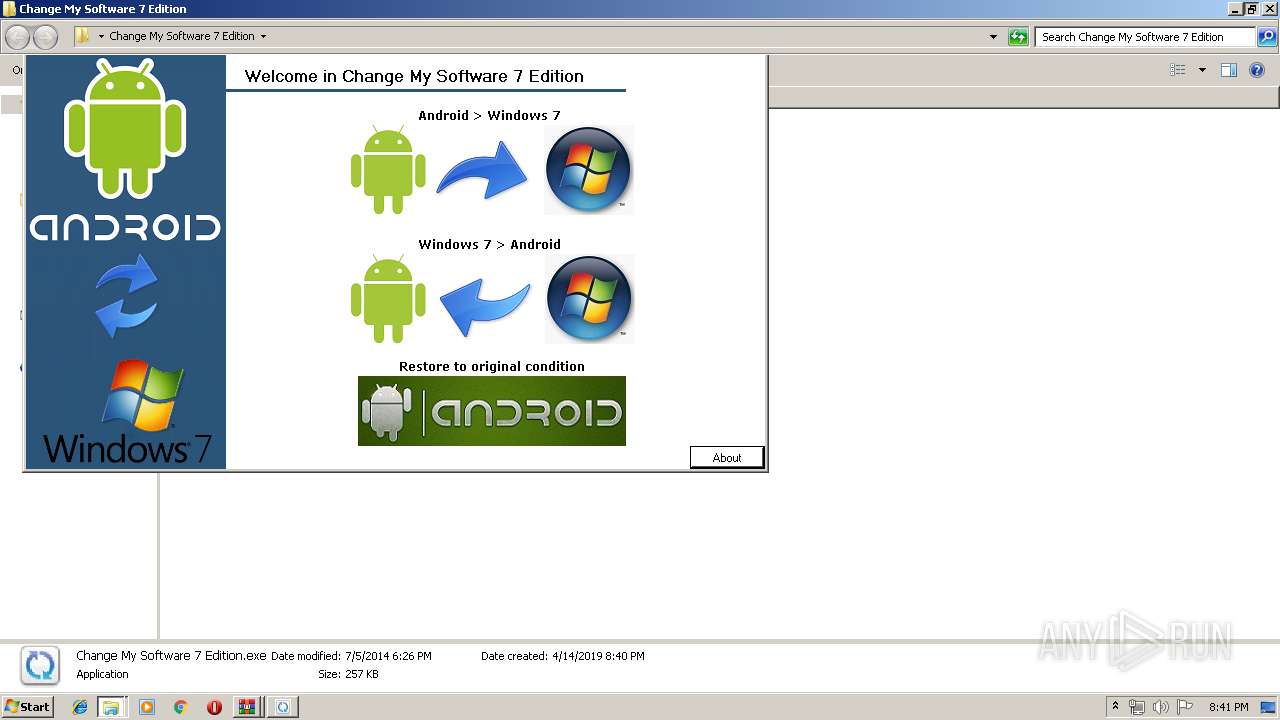This screenshot has width=1280, height=720.
Task: Click the Android robot under Windows 7 > Android
Action: click(x=388, y=299)
